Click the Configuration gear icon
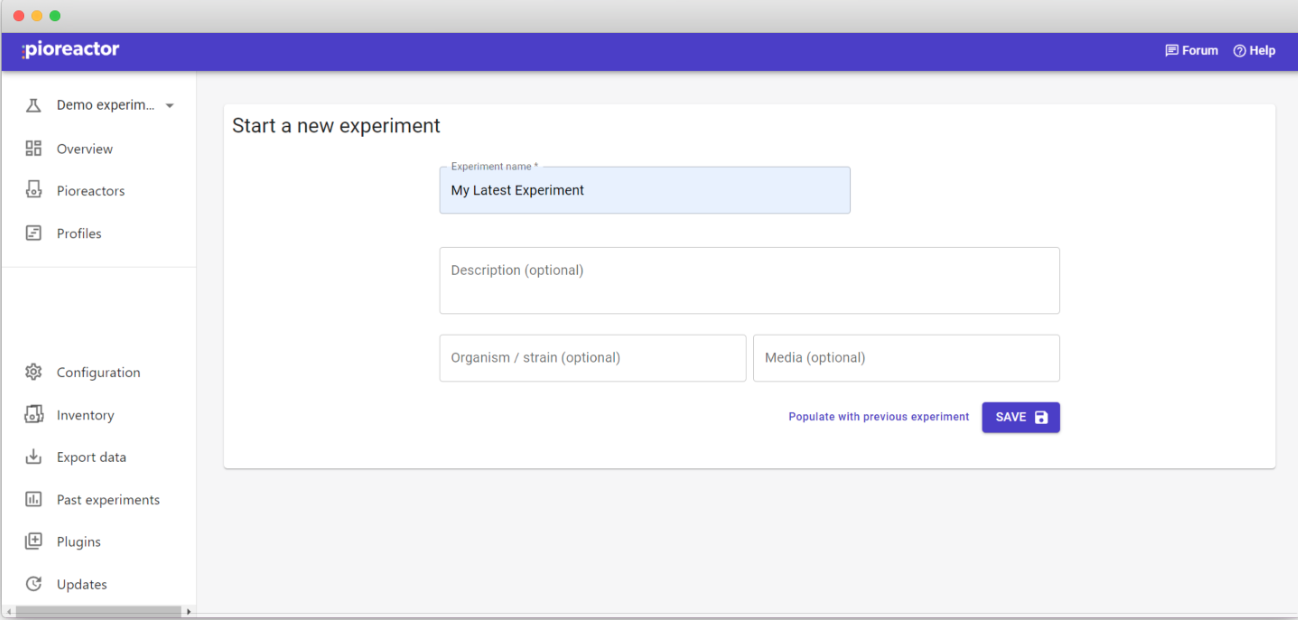1298x620 pixels. pyautogui.click(x=33, y=372)
